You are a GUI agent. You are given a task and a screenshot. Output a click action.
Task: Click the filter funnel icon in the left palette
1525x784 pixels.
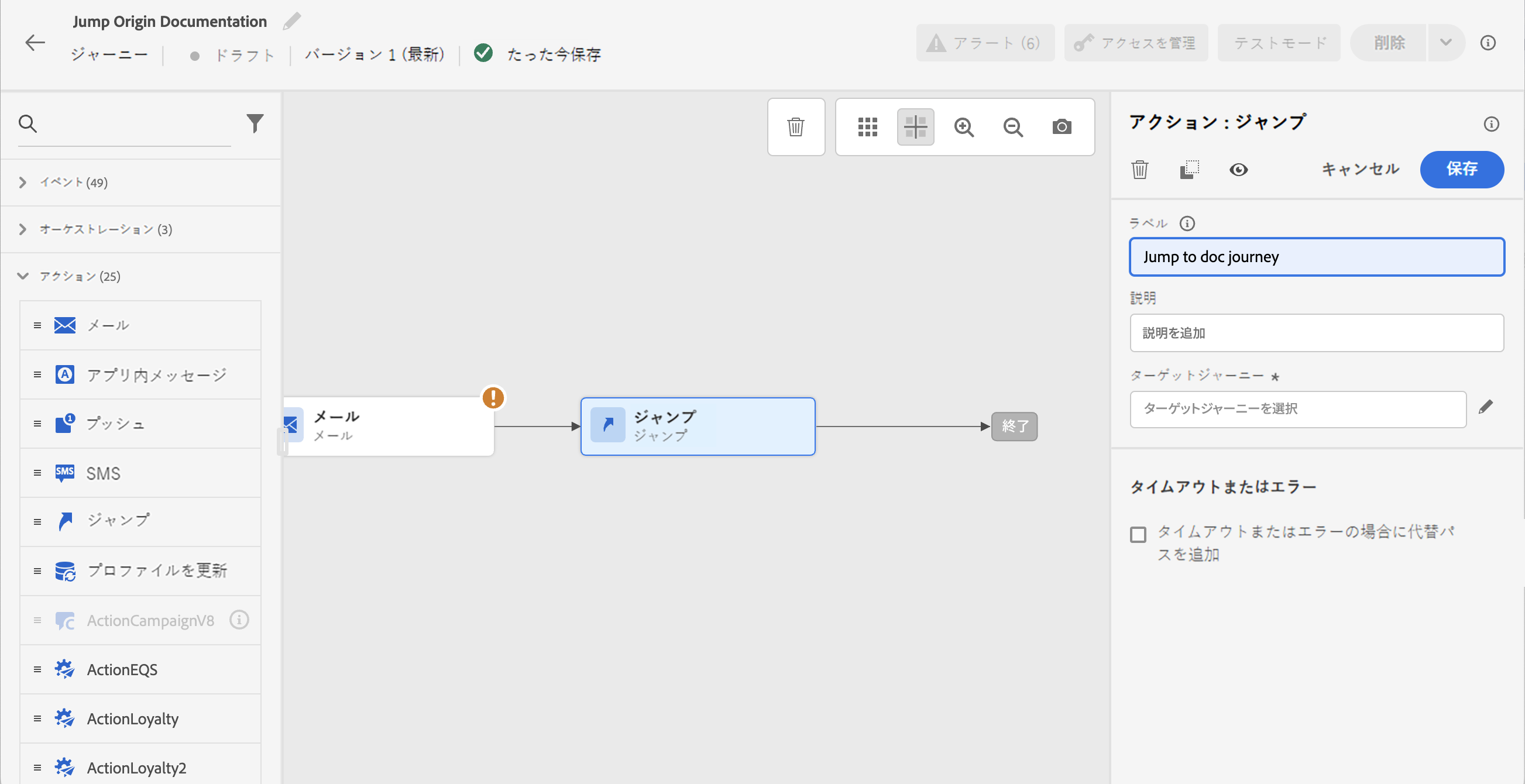click(255, 123)
